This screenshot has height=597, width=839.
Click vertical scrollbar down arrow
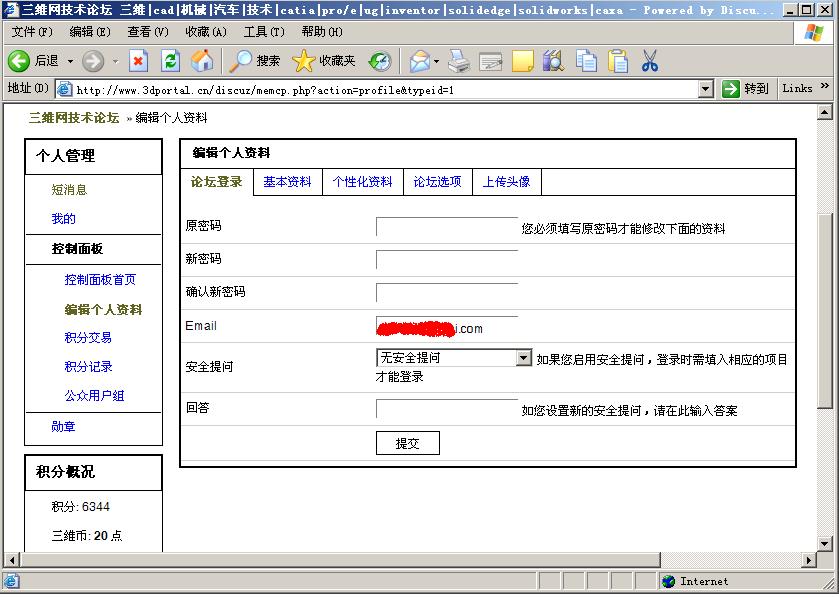[x=825, y=545]
